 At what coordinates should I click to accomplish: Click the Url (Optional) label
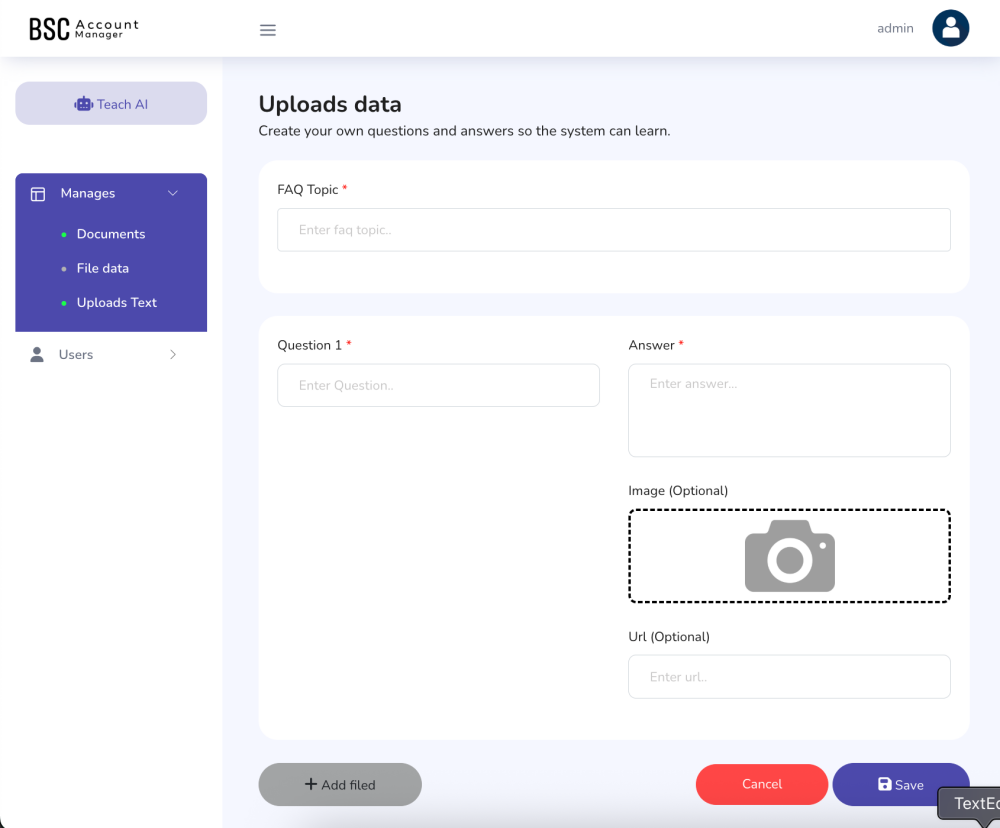click(x=669, y=637)
